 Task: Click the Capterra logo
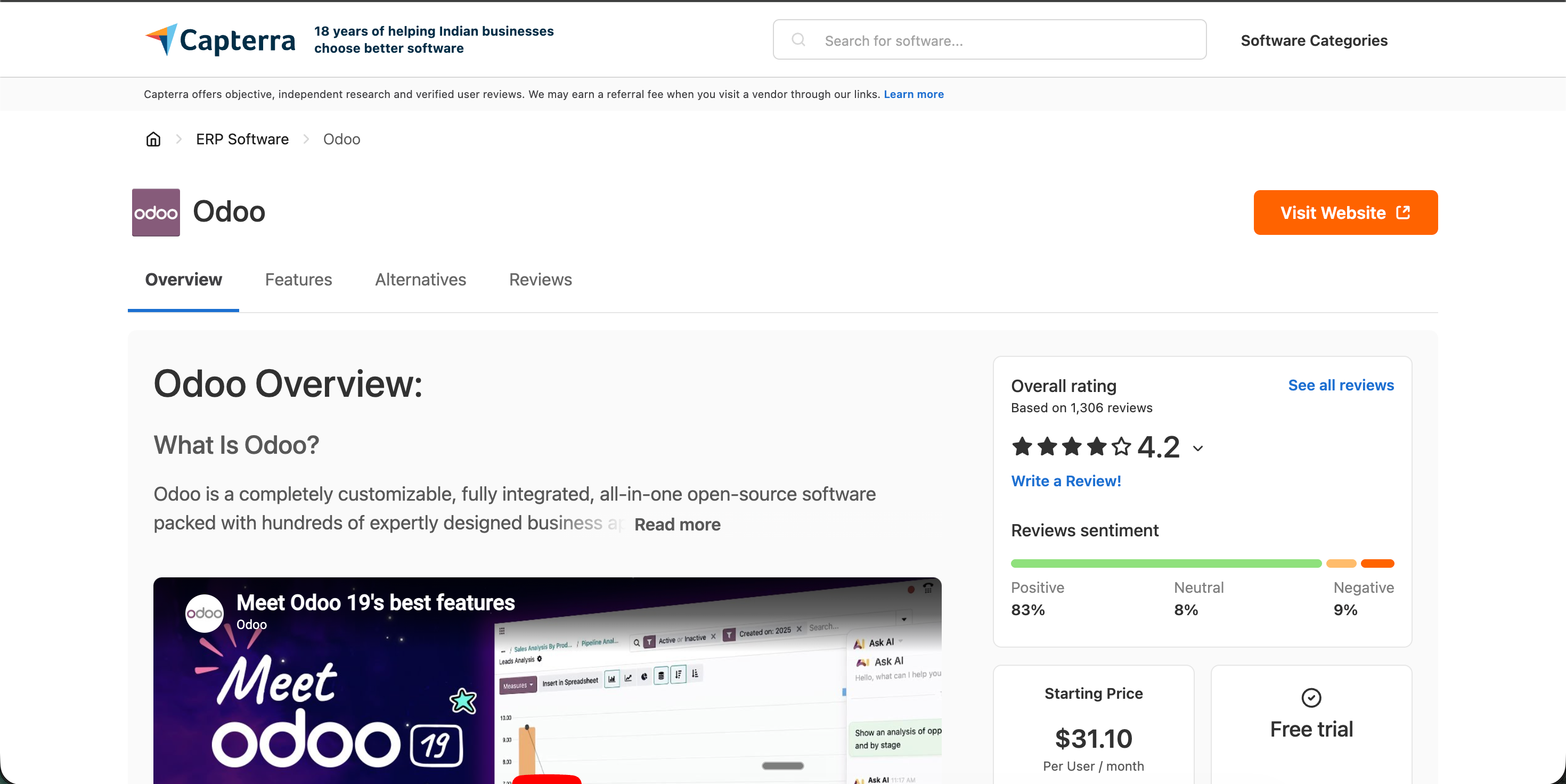click(x=220, y=40)
